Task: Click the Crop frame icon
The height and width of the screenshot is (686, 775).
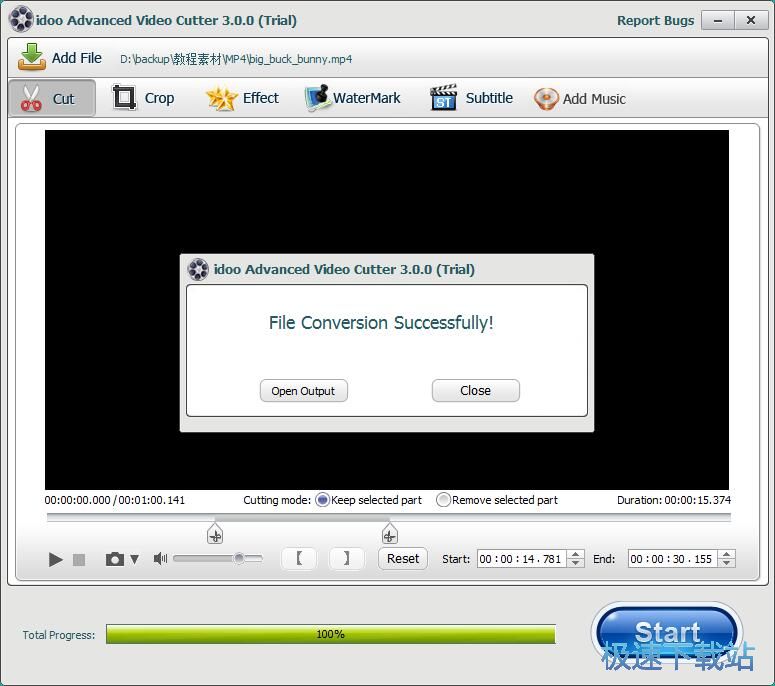Action: [124, 97]
